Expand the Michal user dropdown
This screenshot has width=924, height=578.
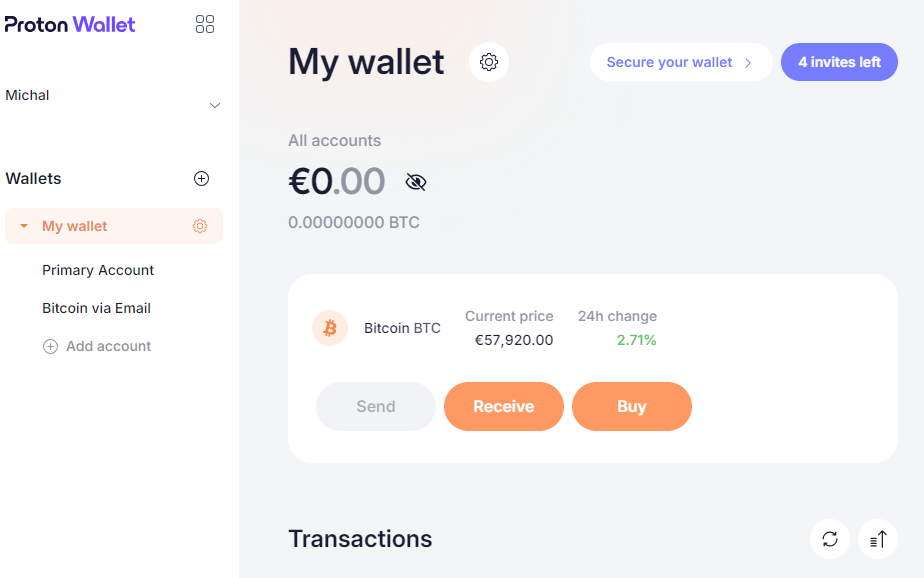click(214, 105)
